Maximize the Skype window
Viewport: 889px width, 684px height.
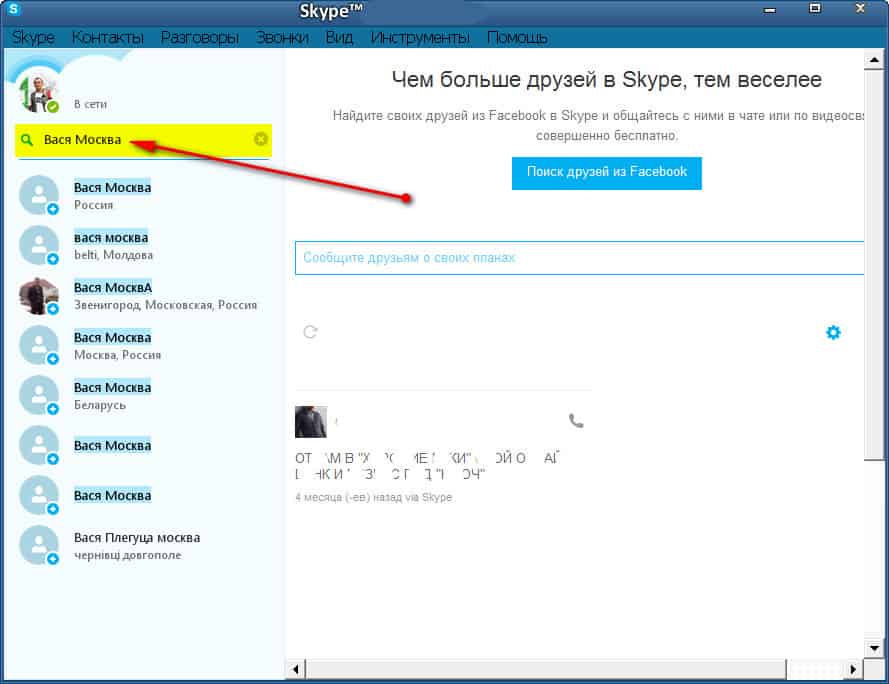click(x=815, y=9)
